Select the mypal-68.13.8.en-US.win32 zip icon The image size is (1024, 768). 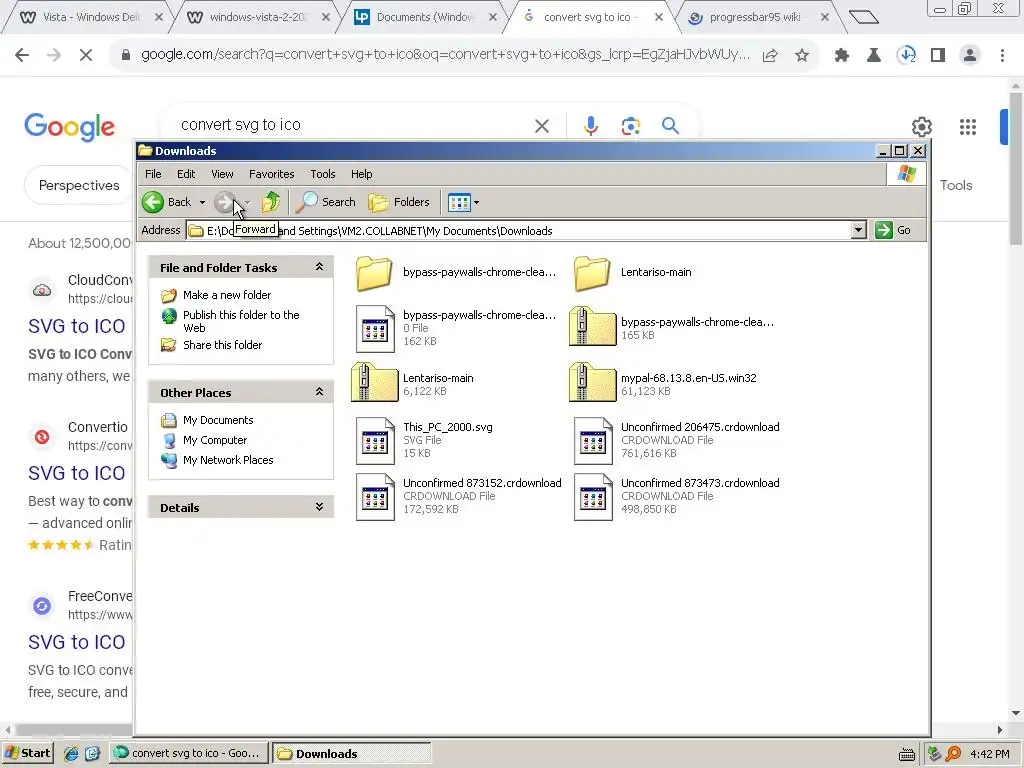coord(592,382)
